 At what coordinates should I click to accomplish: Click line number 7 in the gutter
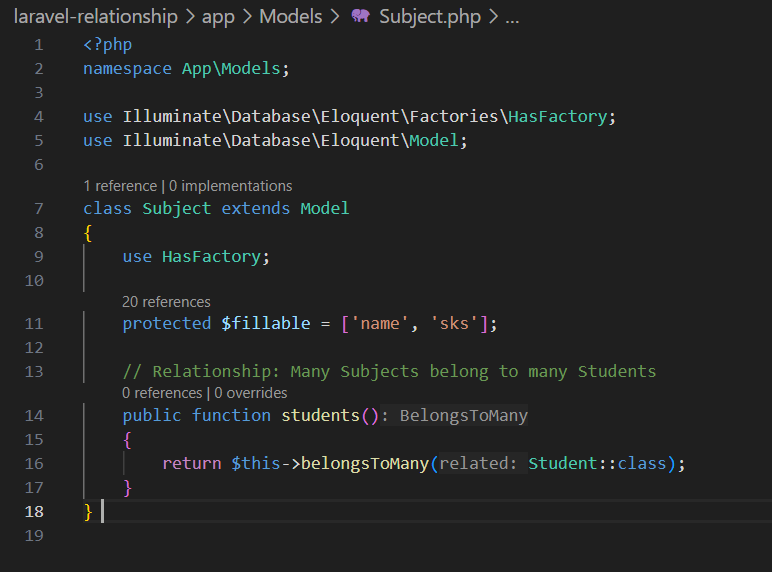coord(38,208)
